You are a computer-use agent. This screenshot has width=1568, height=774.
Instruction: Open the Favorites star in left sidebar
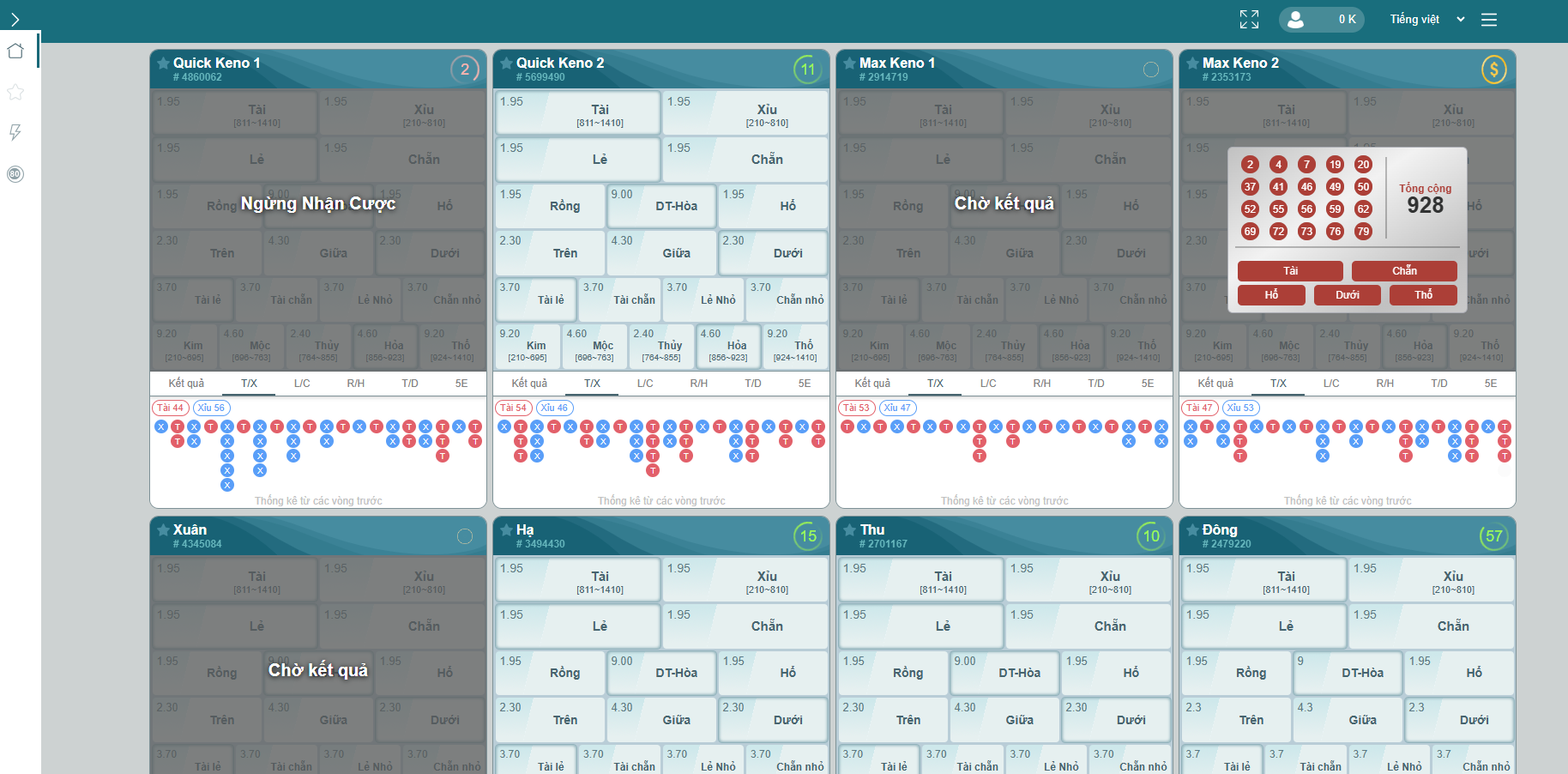point(15,92)
